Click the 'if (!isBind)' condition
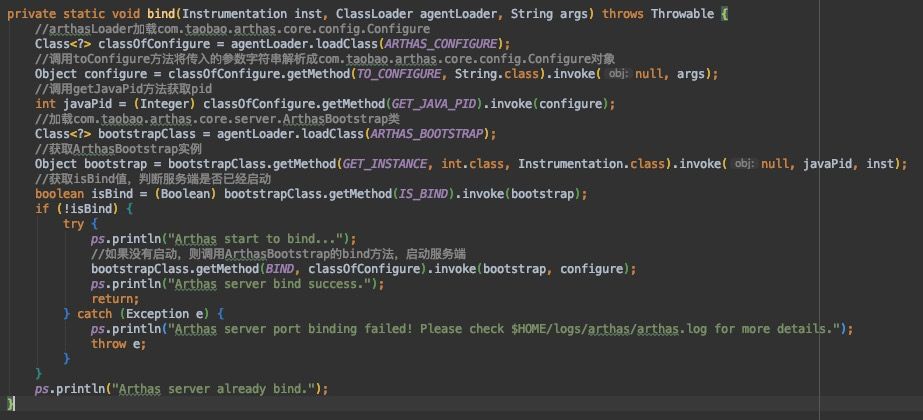 click(x=77, y=209)
